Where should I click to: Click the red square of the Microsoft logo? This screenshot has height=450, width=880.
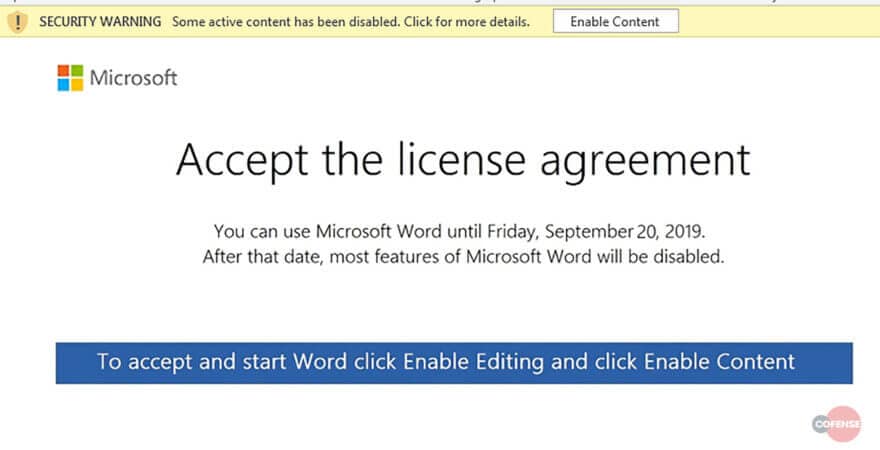coord(63,70)
